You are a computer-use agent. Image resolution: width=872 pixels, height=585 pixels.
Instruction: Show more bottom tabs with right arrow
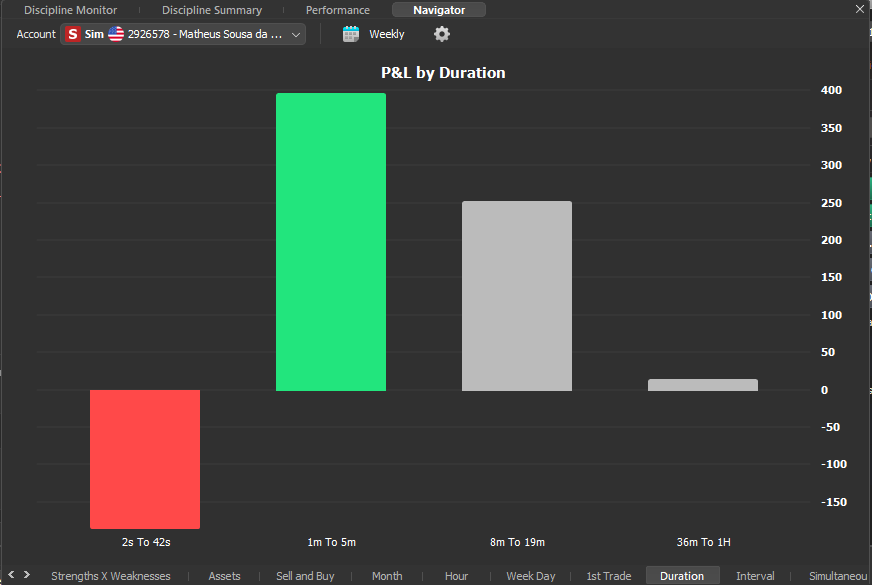point(27,574)
